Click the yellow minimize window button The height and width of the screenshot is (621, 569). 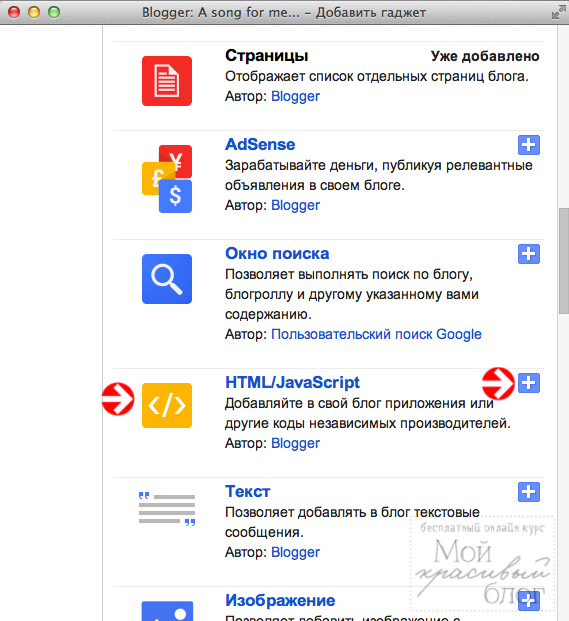pyautogui.click(x=34, y=12)
